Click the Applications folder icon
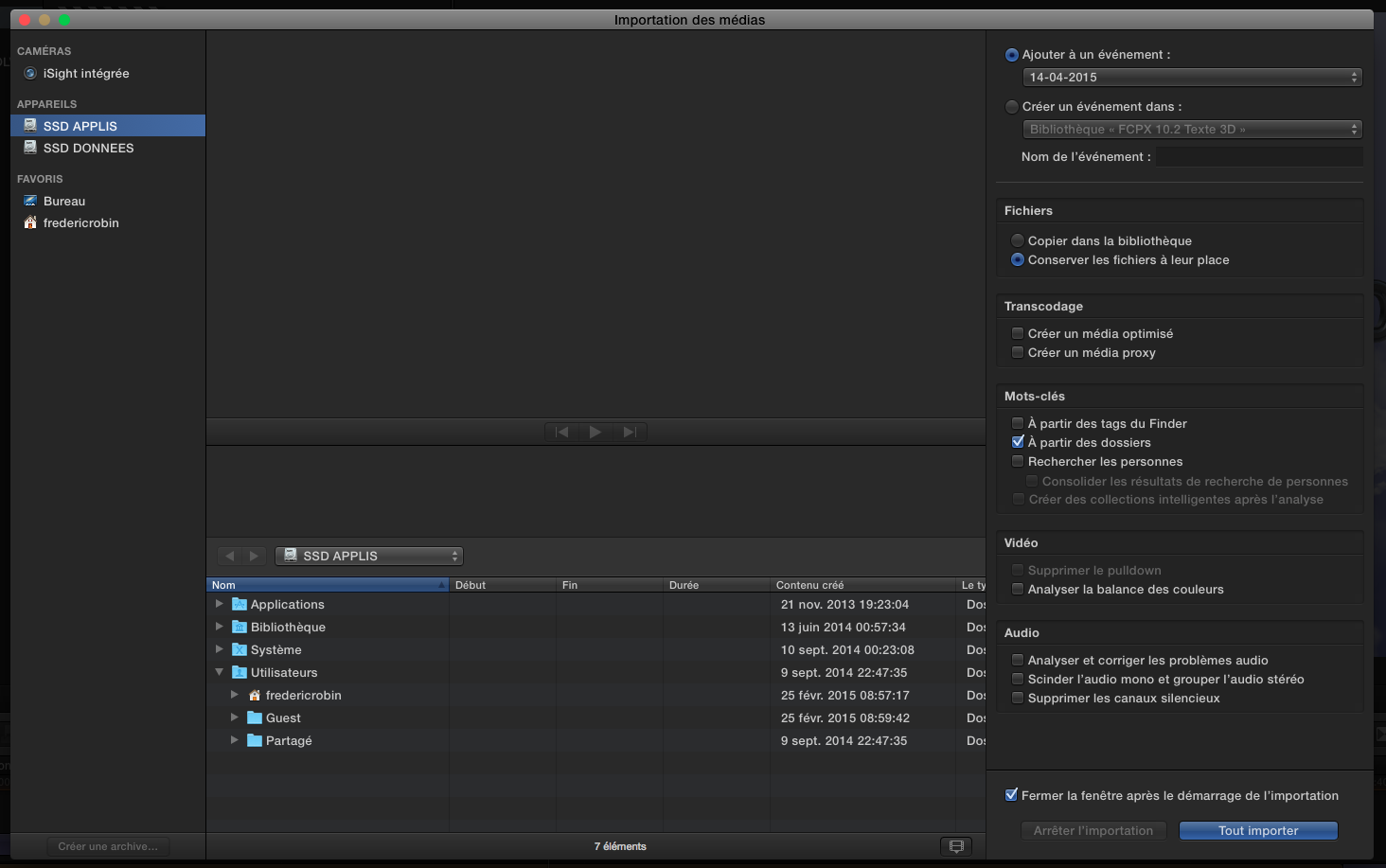Viewport: 1386px width, 868px height. pos(240,605)
